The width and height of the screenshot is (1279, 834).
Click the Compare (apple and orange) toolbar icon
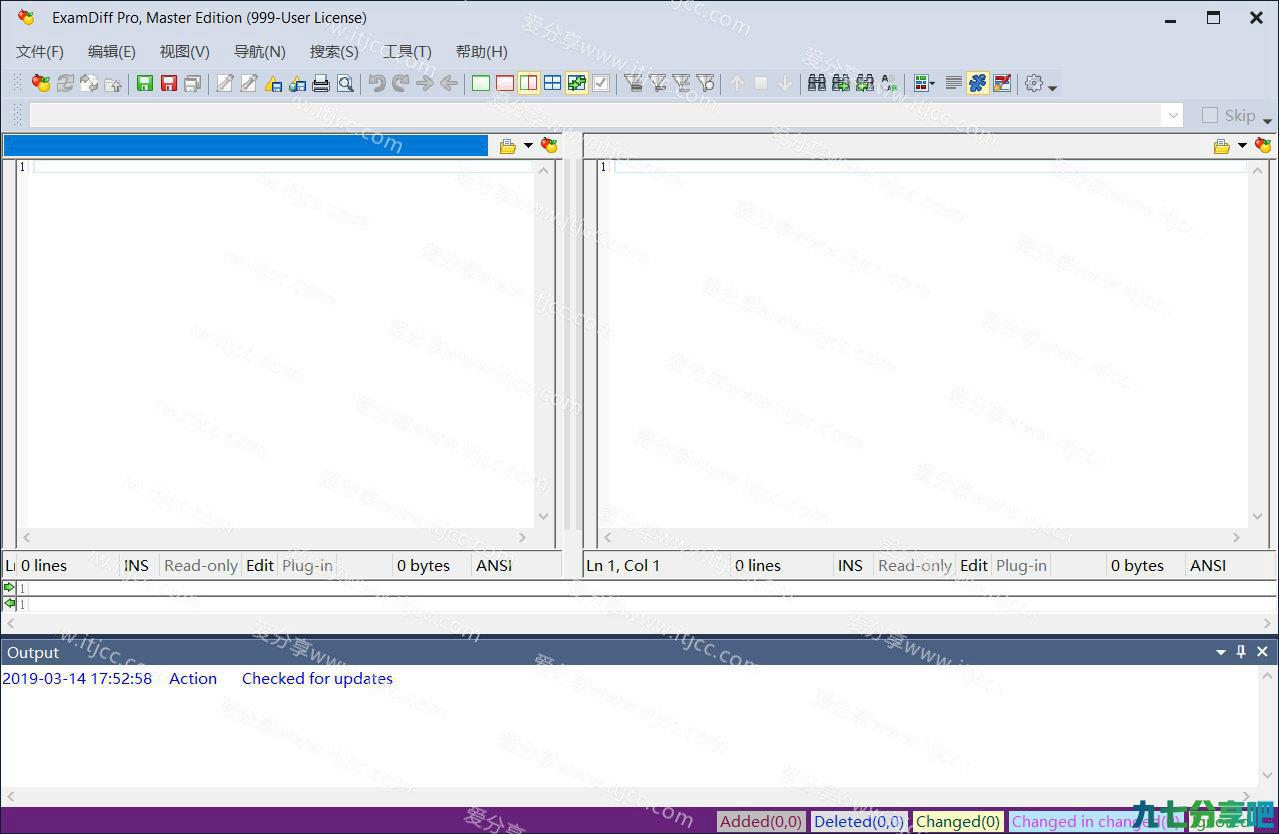41,83
